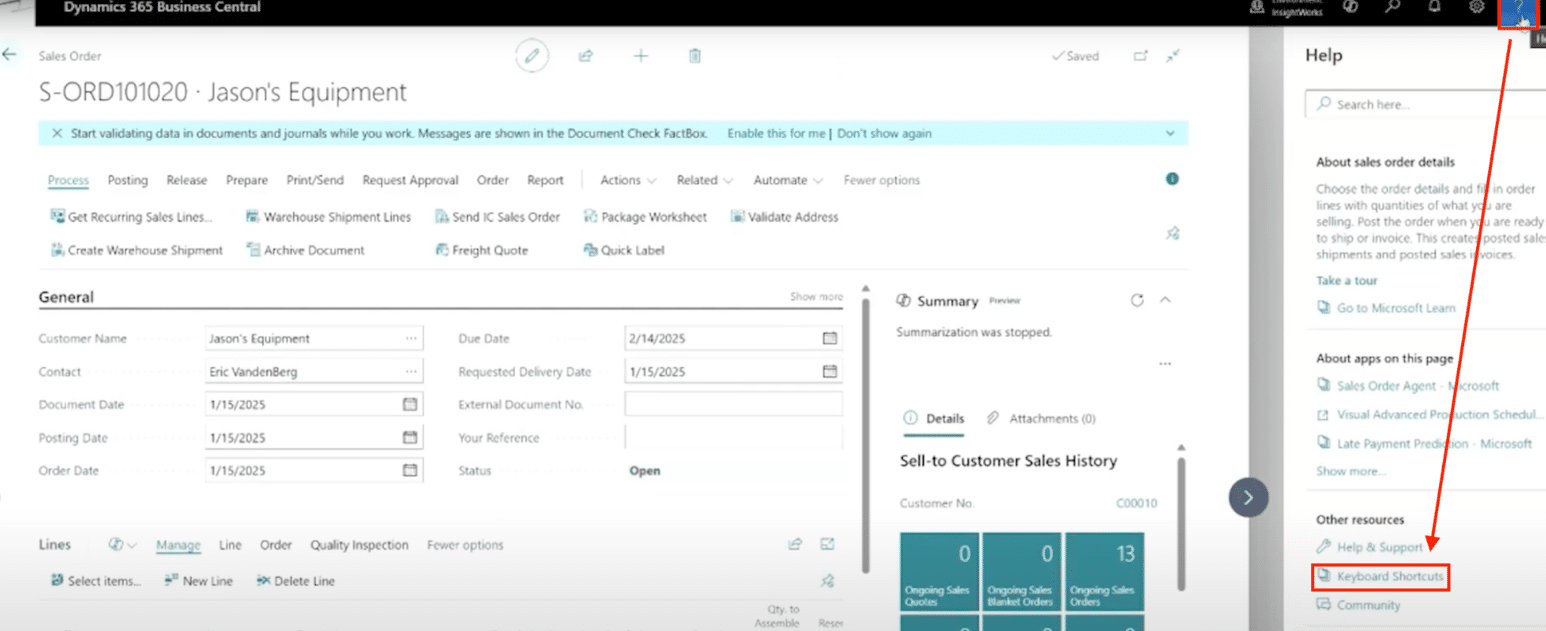Collapse the Summary section chevron

tap(1165, 301)
